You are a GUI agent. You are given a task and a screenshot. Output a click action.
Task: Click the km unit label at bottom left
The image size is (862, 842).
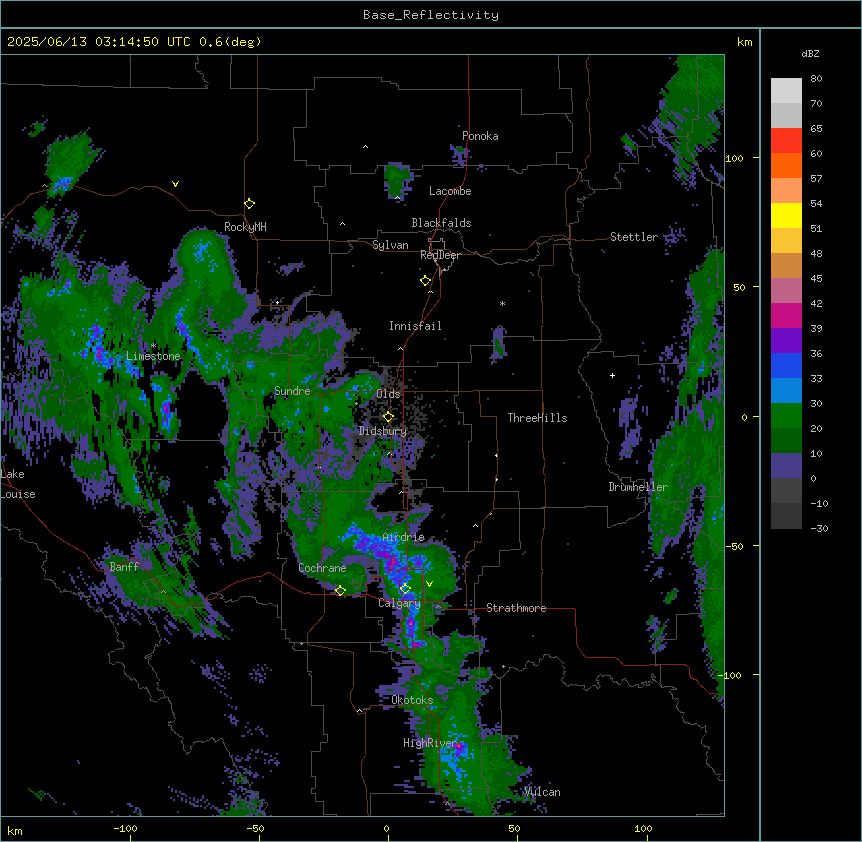pyautogui.click(x=15, y=830)
